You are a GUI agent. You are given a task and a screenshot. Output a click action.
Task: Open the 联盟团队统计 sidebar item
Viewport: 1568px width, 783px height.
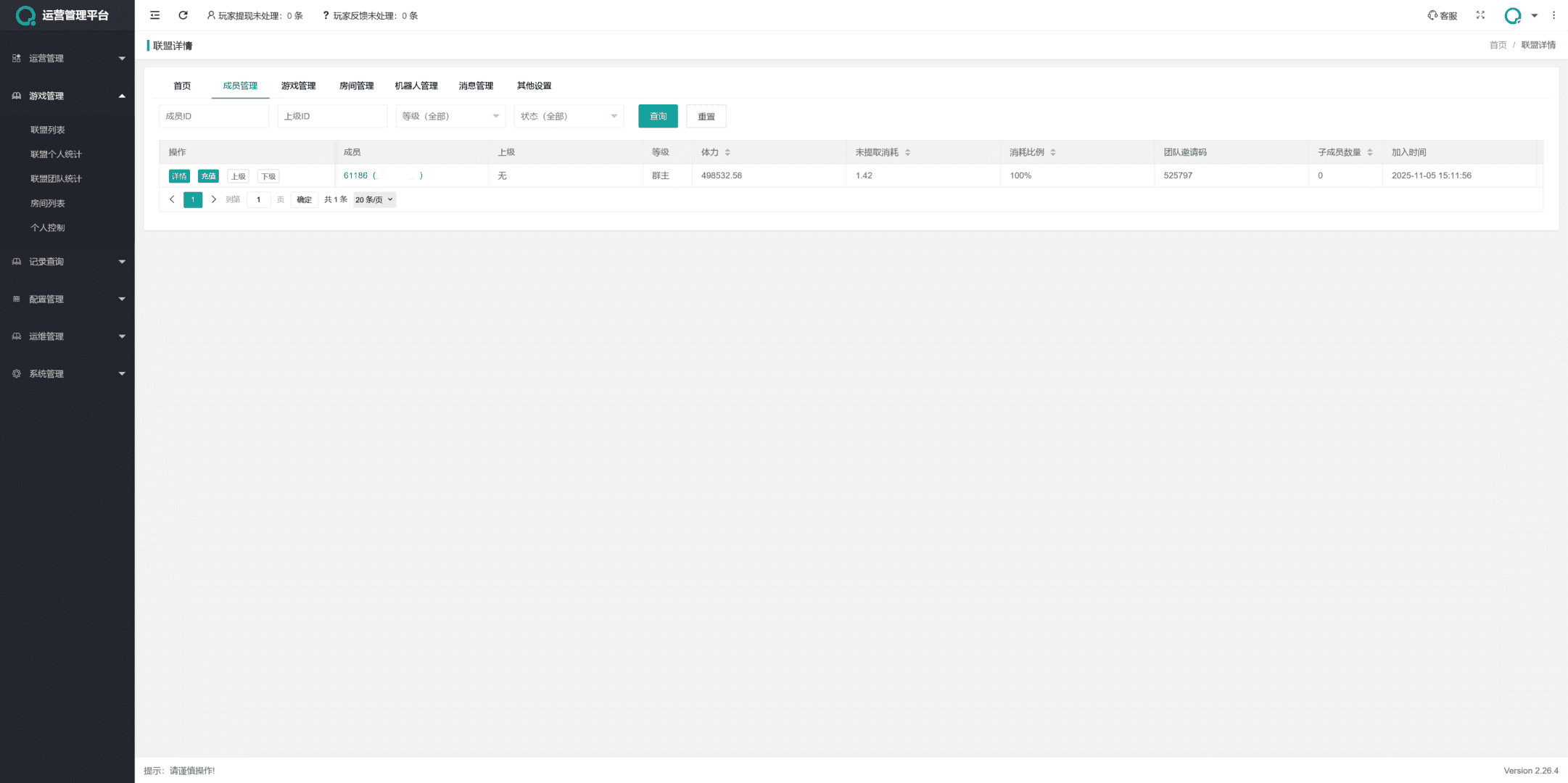tap(56, 178)
